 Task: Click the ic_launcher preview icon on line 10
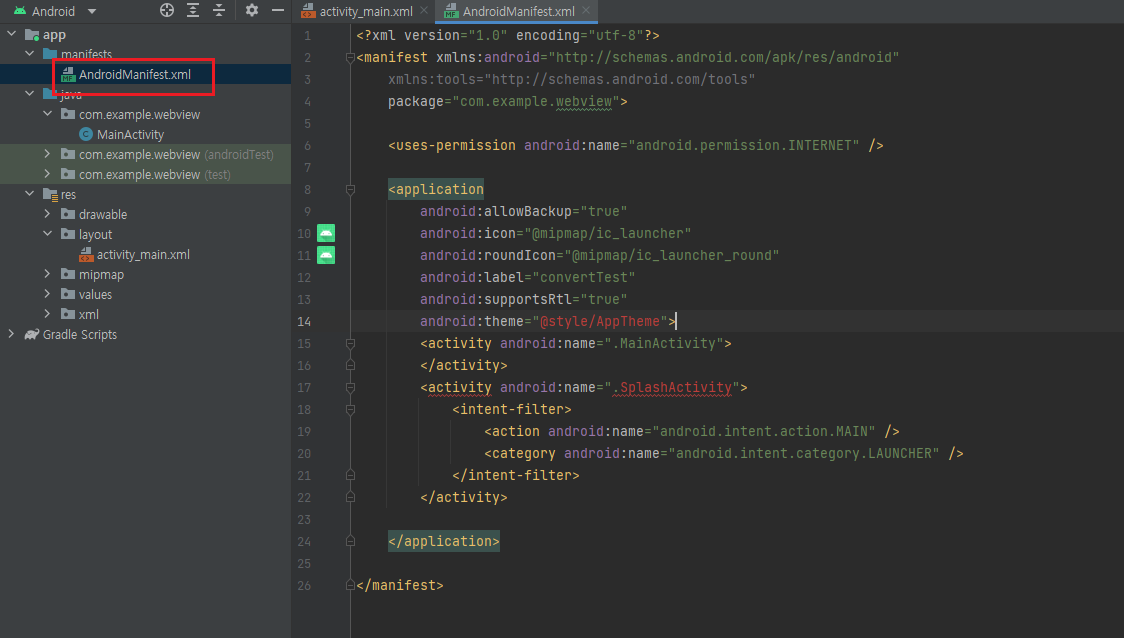325,232
